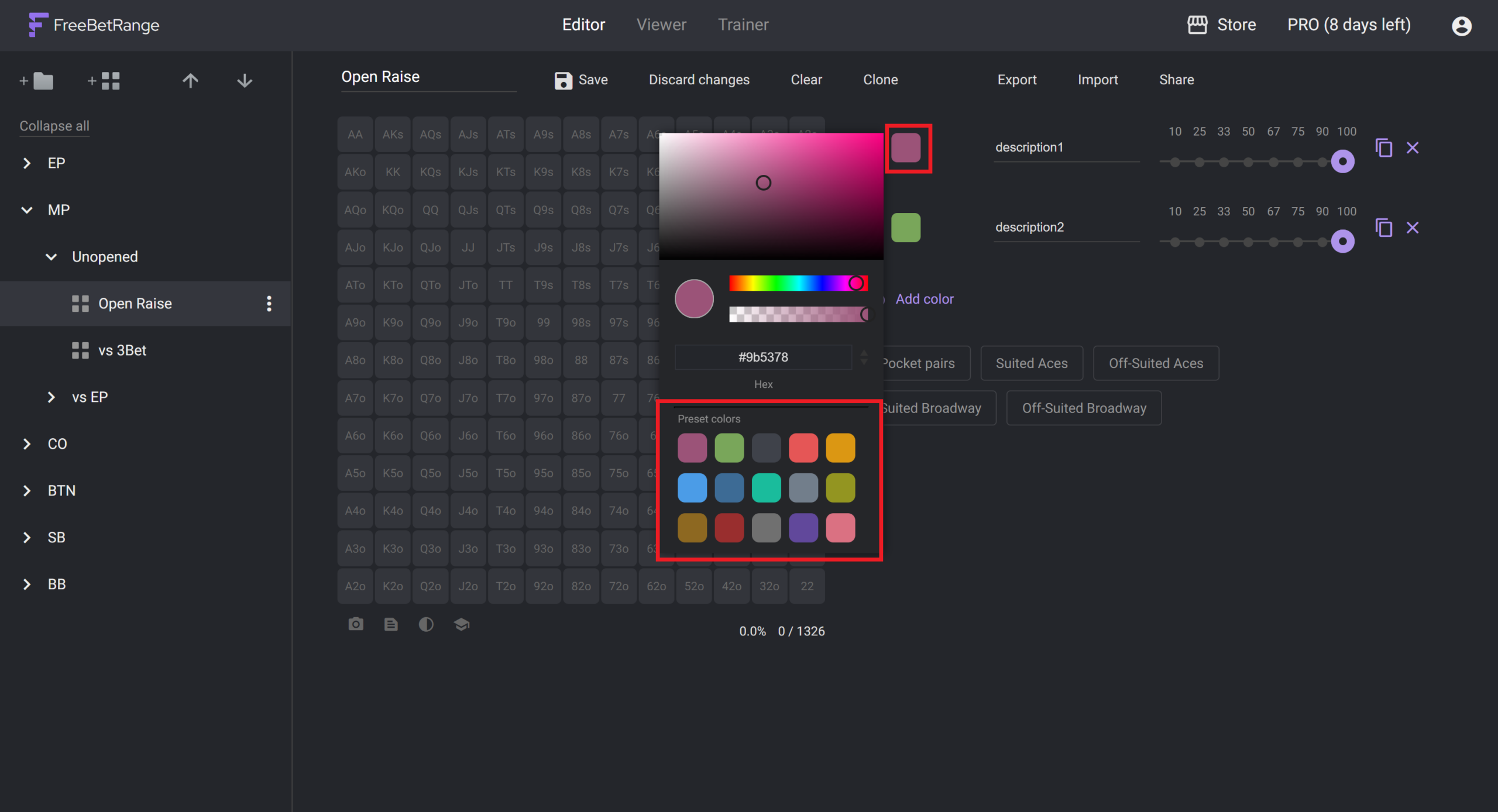This screenshot has height=812, width=1498.
Task: Click the Export button
Action: pyautogui.click(x=1017, y=80)
